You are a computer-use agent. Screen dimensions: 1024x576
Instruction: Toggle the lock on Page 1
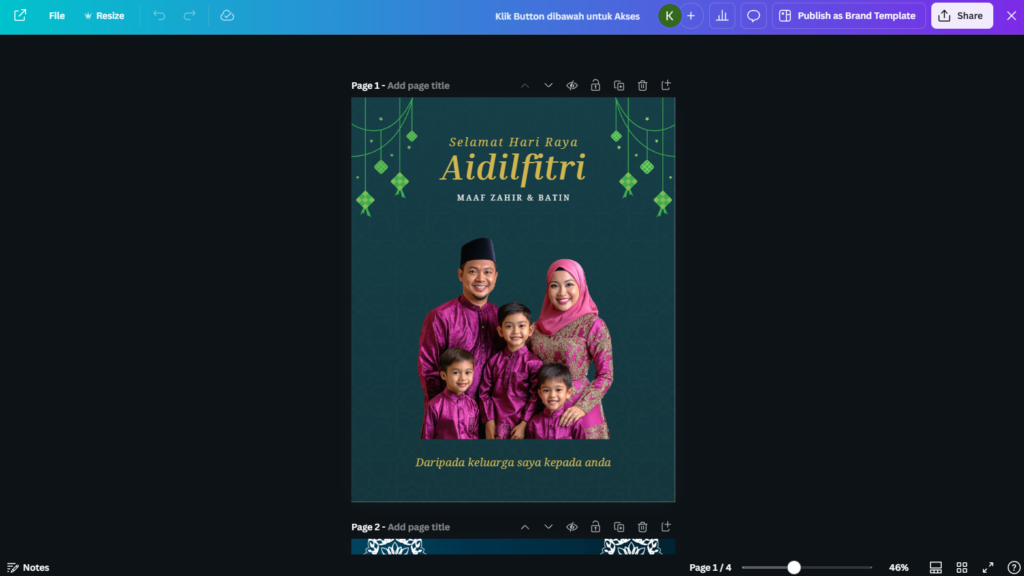[595, 86]
